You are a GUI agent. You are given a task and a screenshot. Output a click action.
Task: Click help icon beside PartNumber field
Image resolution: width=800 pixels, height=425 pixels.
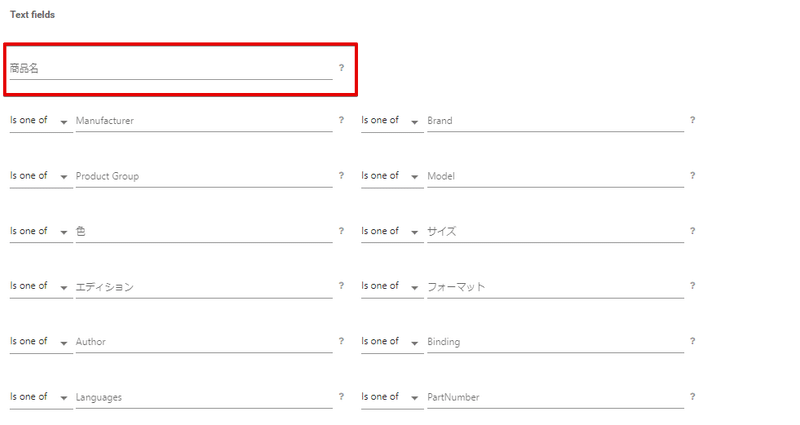tap(692, 397)
